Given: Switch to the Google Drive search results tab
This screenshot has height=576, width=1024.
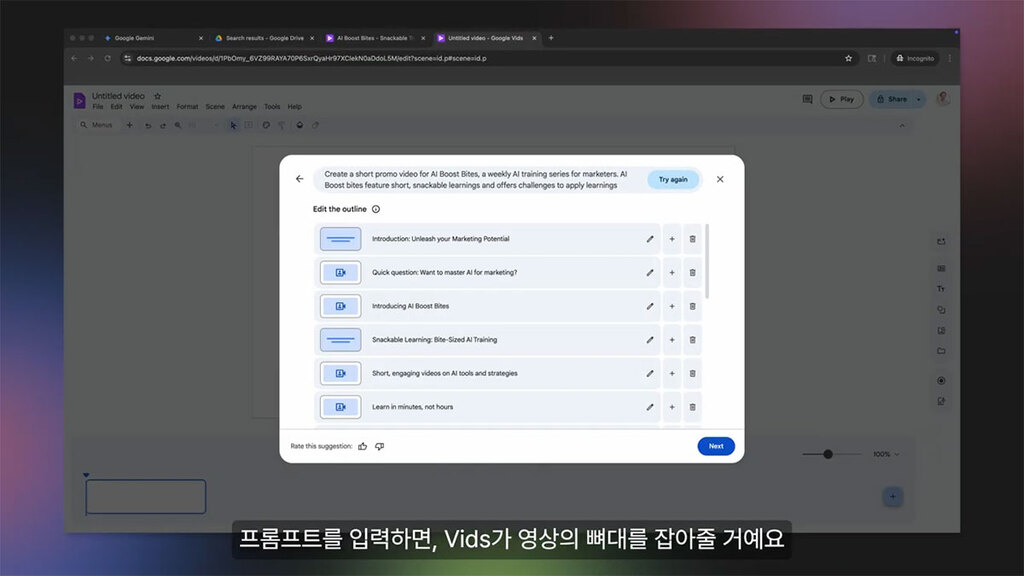Looking at the screenshot, I should 264,38.
